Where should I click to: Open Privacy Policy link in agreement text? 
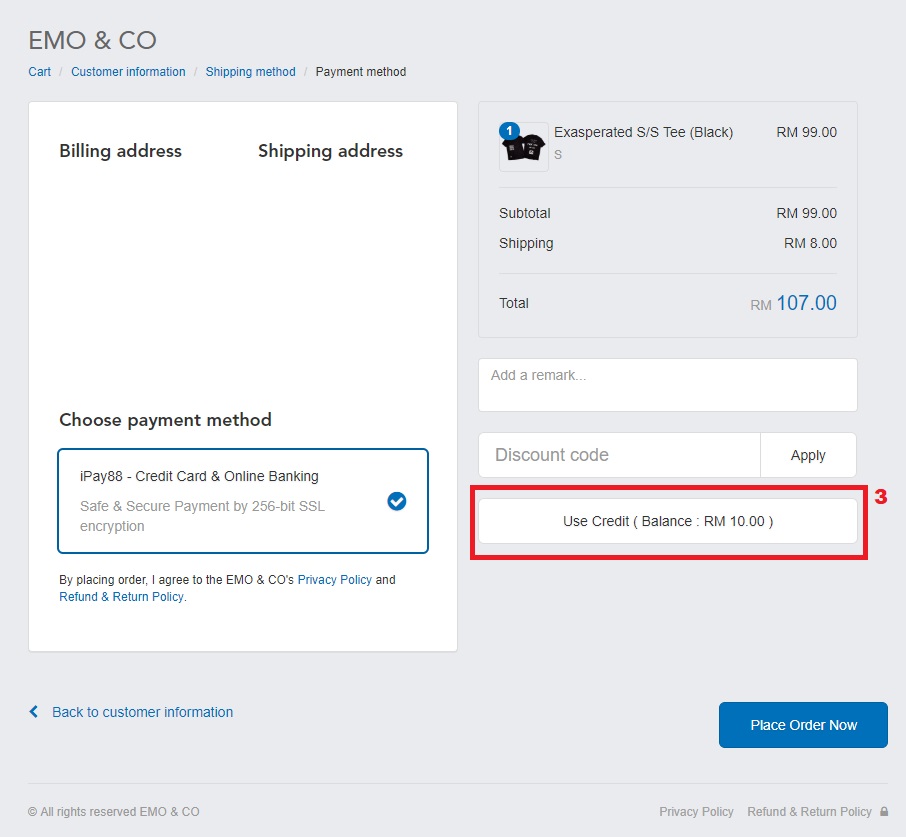pos(335,579)
